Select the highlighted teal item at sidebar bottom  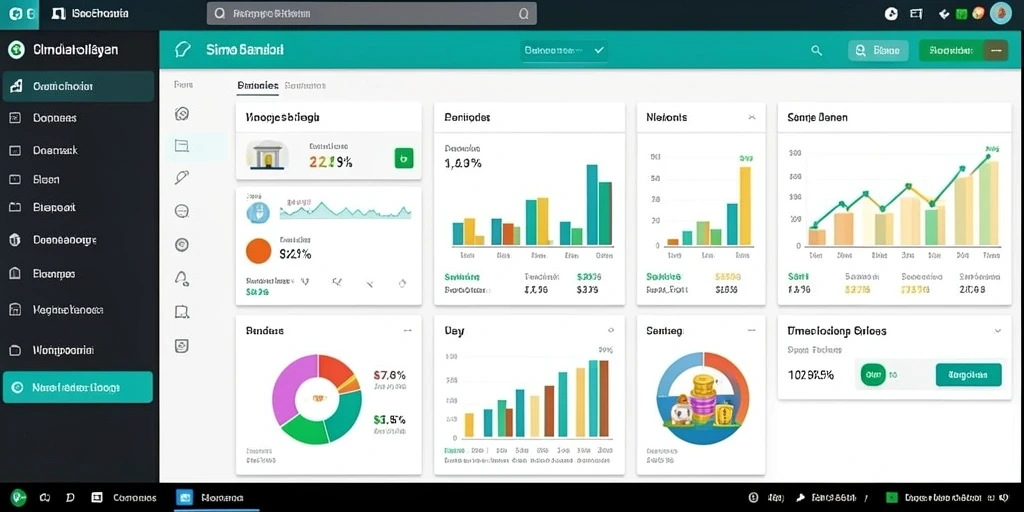(78, 387)
